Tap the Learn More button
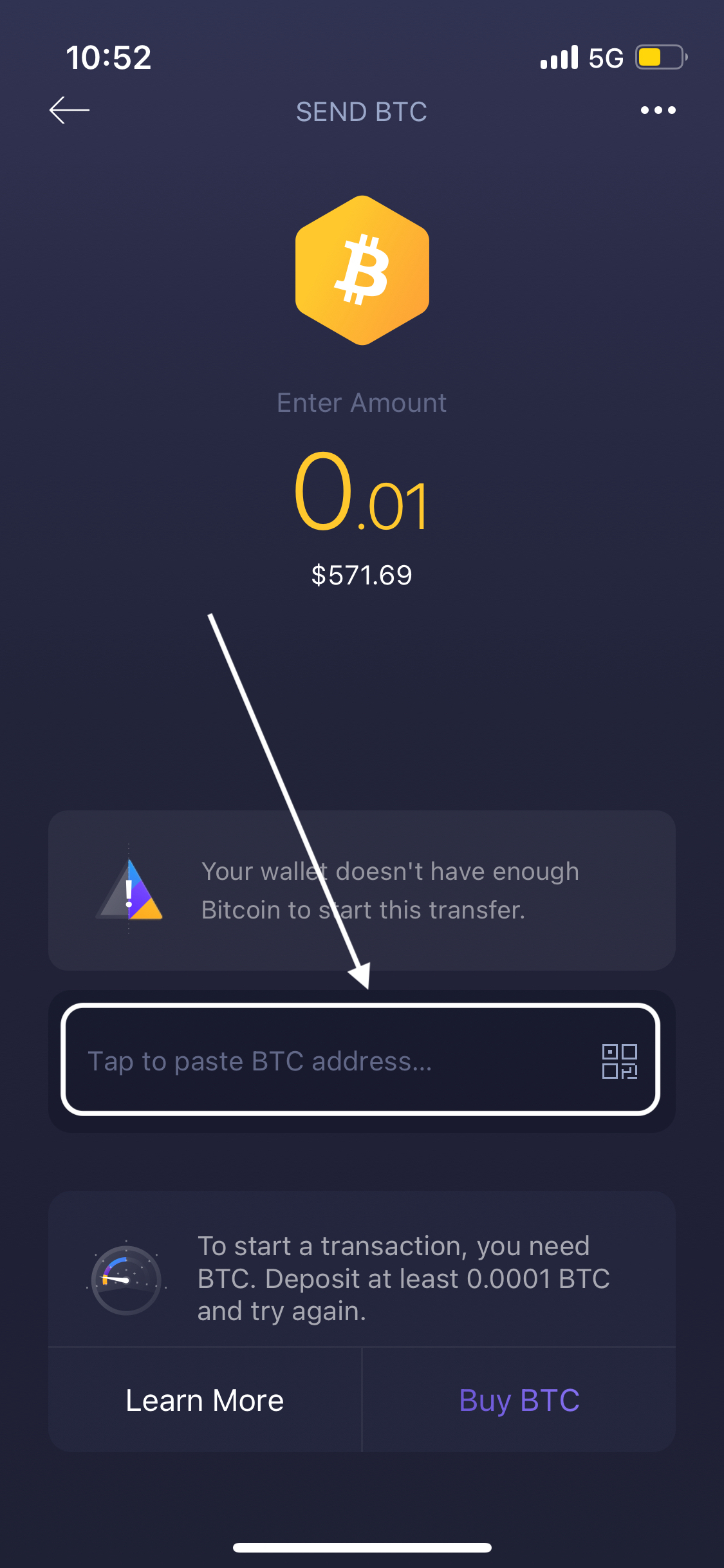724x1568 pixels. point(205,1400)
